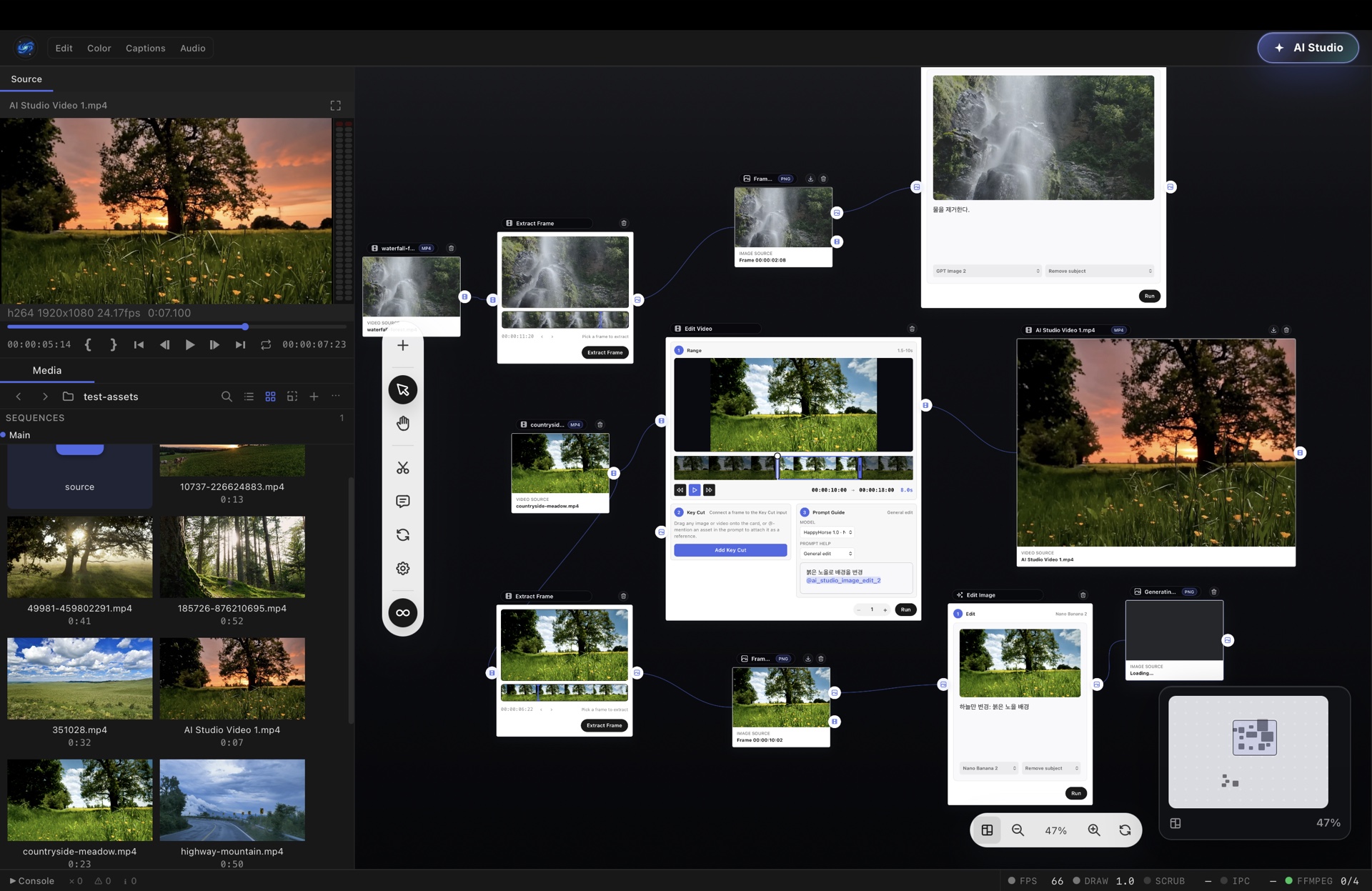Open GPT Image 2 model dropdown
Viewport: 1372px width, 891px height.
987,271
